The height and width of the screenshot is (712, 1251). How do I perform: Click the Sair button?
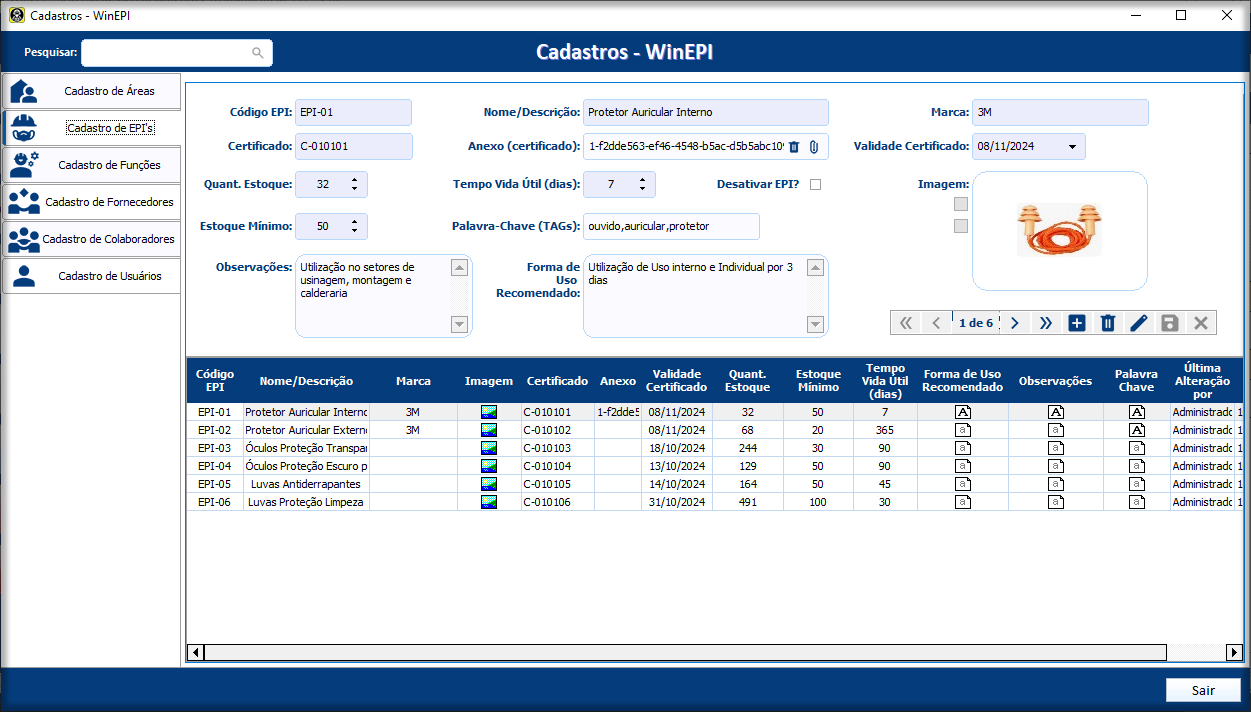[1203, 690]
